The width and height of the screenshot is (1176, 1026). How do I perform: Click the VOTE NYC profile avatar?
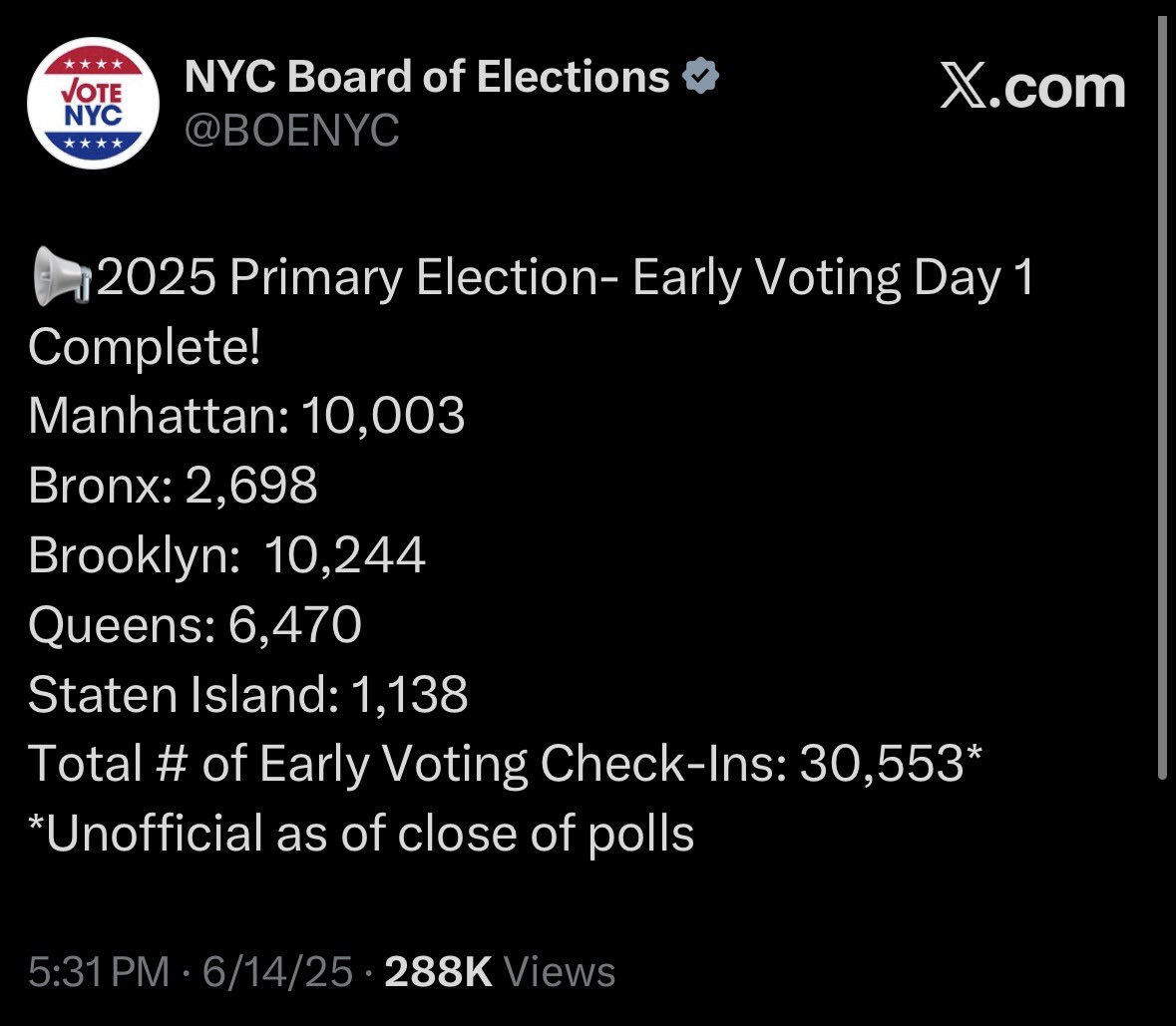[93, 104]
